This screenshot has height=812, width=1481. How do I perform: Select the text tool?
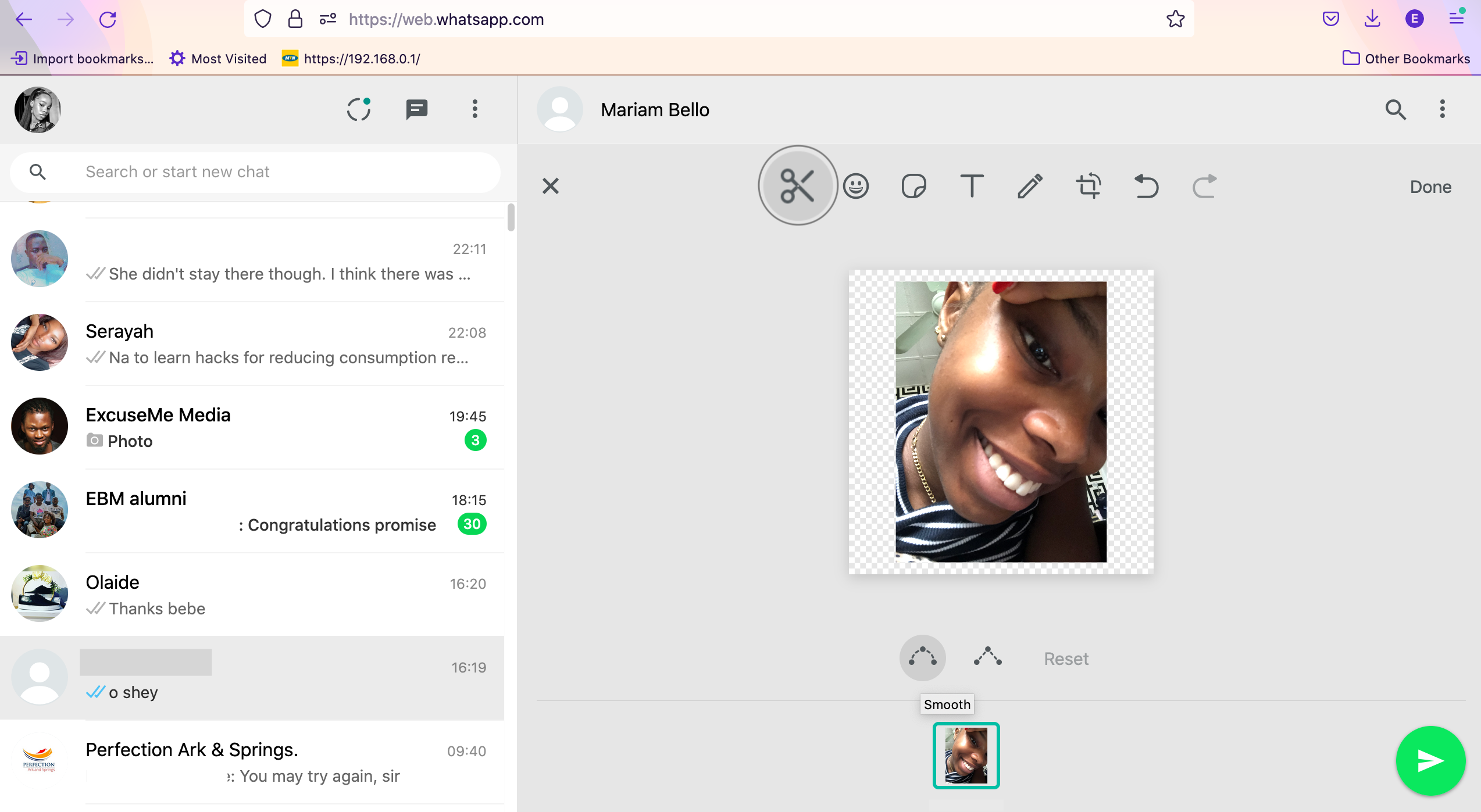click(x=972, y=185)
